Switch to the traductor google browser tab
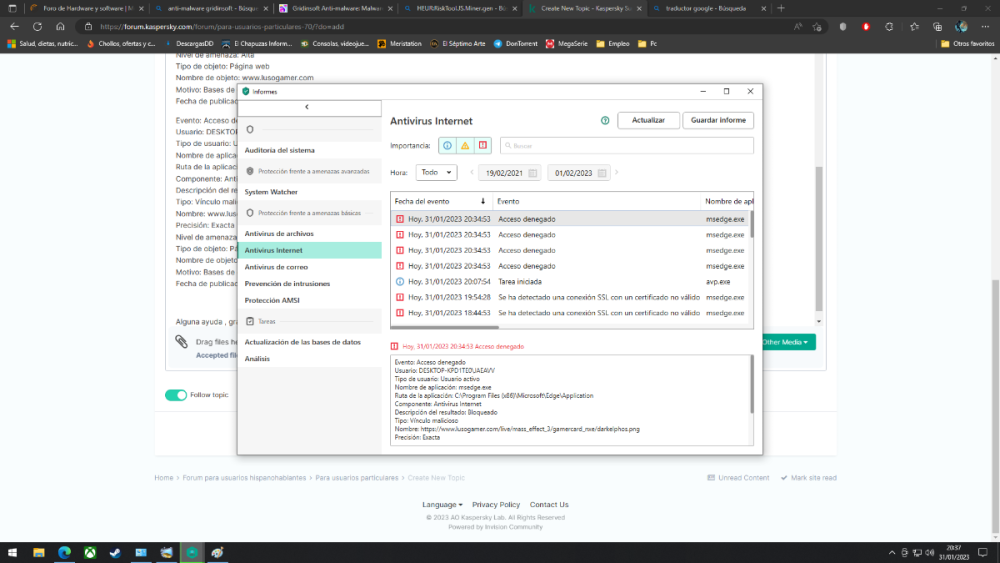1000x563 pixels. (x=708, y=8)
